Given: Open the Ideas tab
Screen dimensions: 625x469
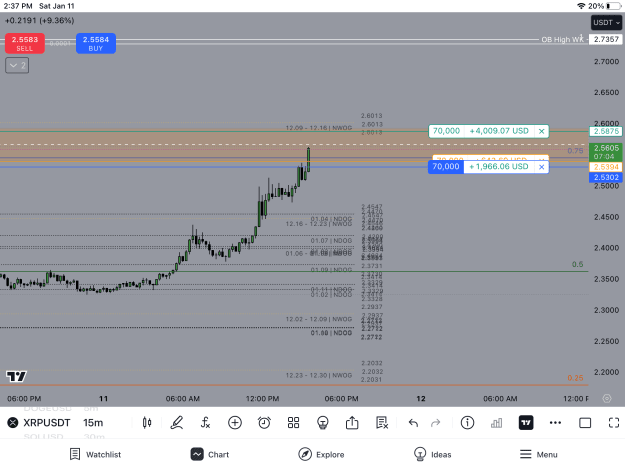Looking at the screenshot, I should coord(432,455).
